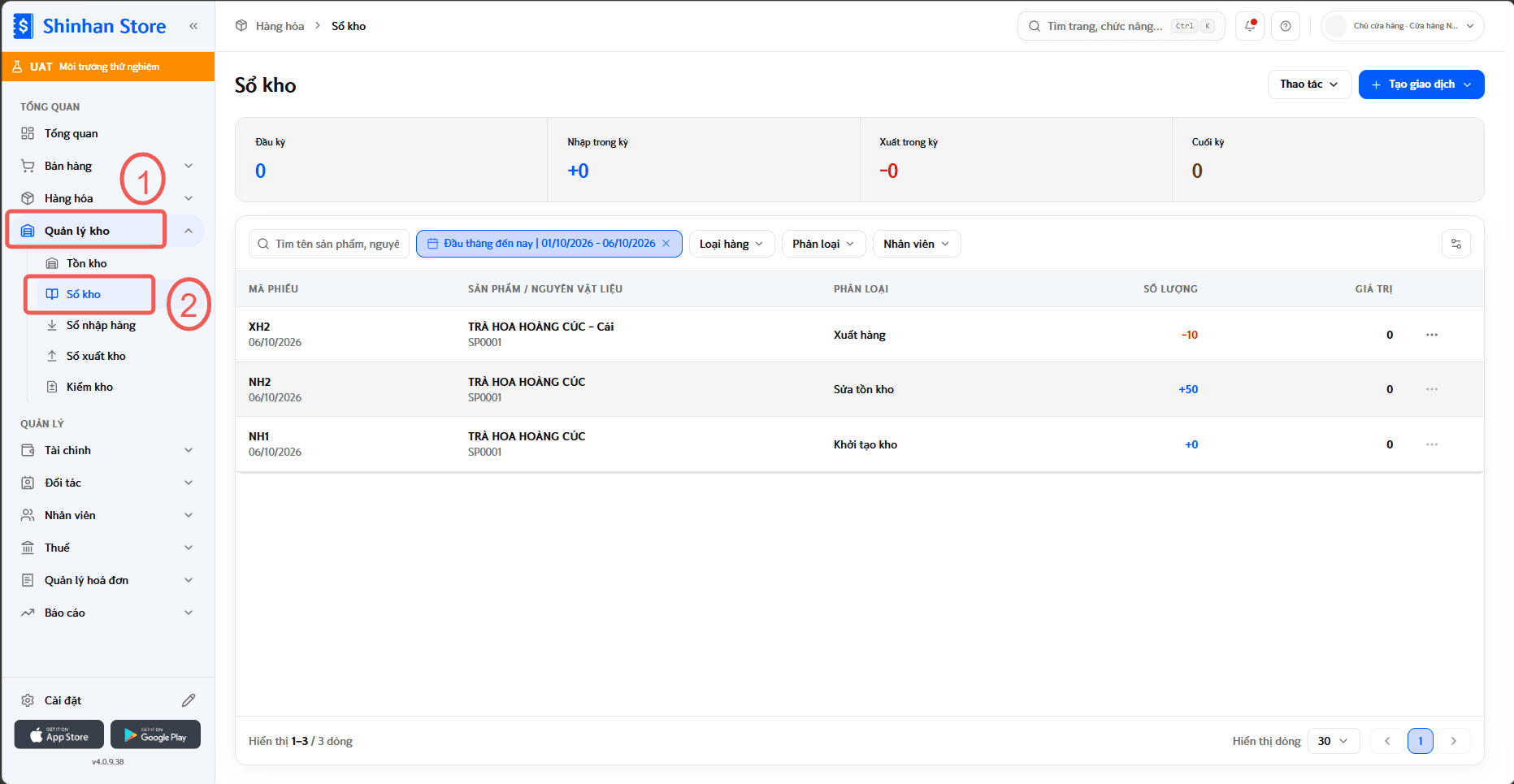Click the Tạo giao dịch button
This screenshot has width=1514, height=784.
[1421, 84]
